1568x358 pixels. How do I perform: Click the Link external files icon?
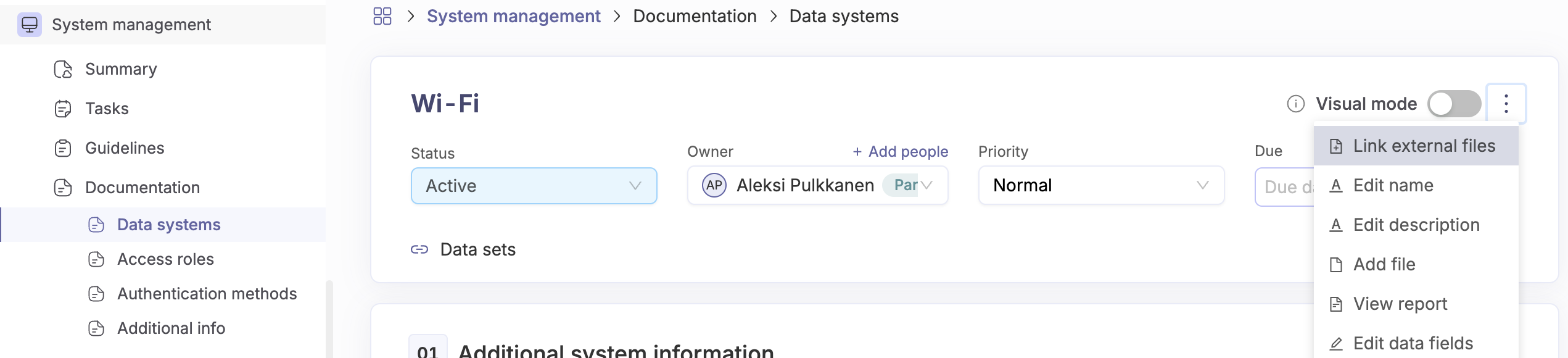[1336, 146]
